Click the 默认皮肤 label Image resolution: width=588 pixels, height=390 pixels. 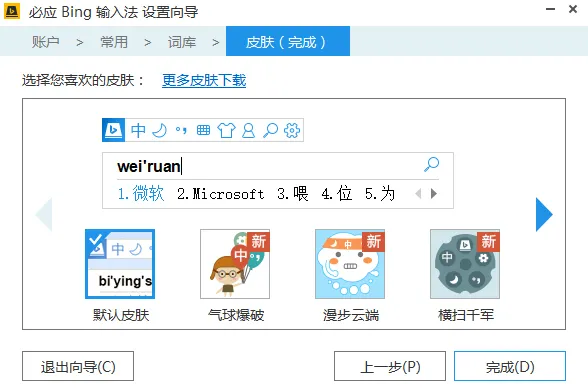pyautogui.click(x=121, y=315)
